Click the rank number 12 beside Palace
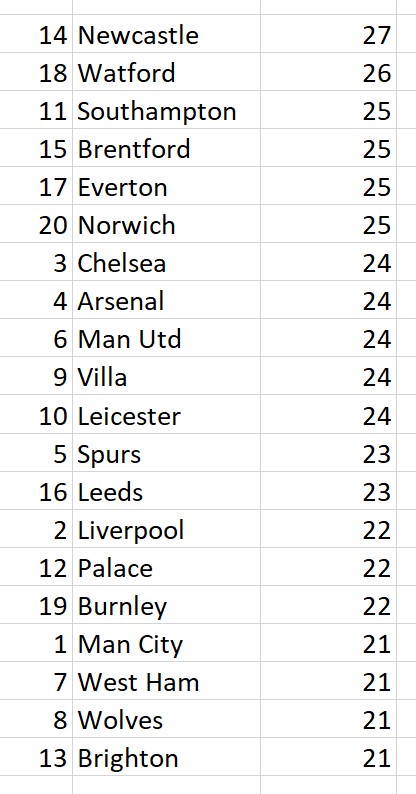416x794 pixels. [x=53, y=568]
